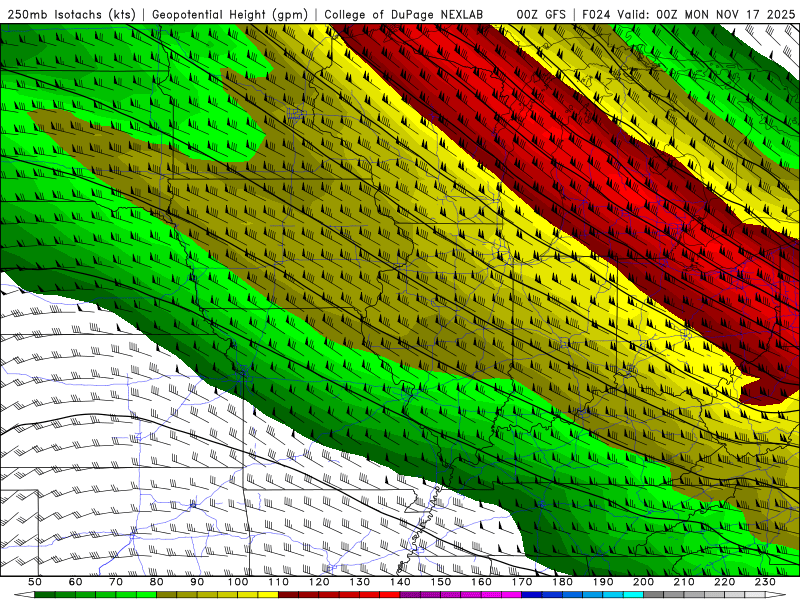Image resolution: width=800 pixels, height=600 pixels.
Task: Select the bright yellow swatch just before 110
Action: 268,594
